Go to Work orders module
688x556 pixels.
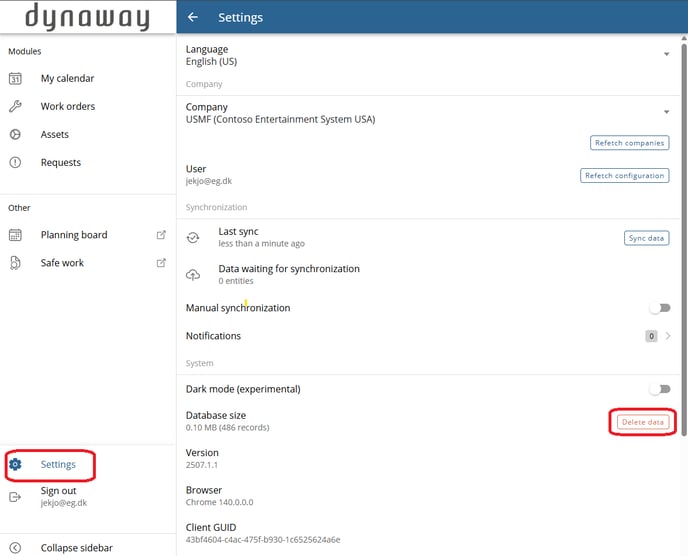67,107
